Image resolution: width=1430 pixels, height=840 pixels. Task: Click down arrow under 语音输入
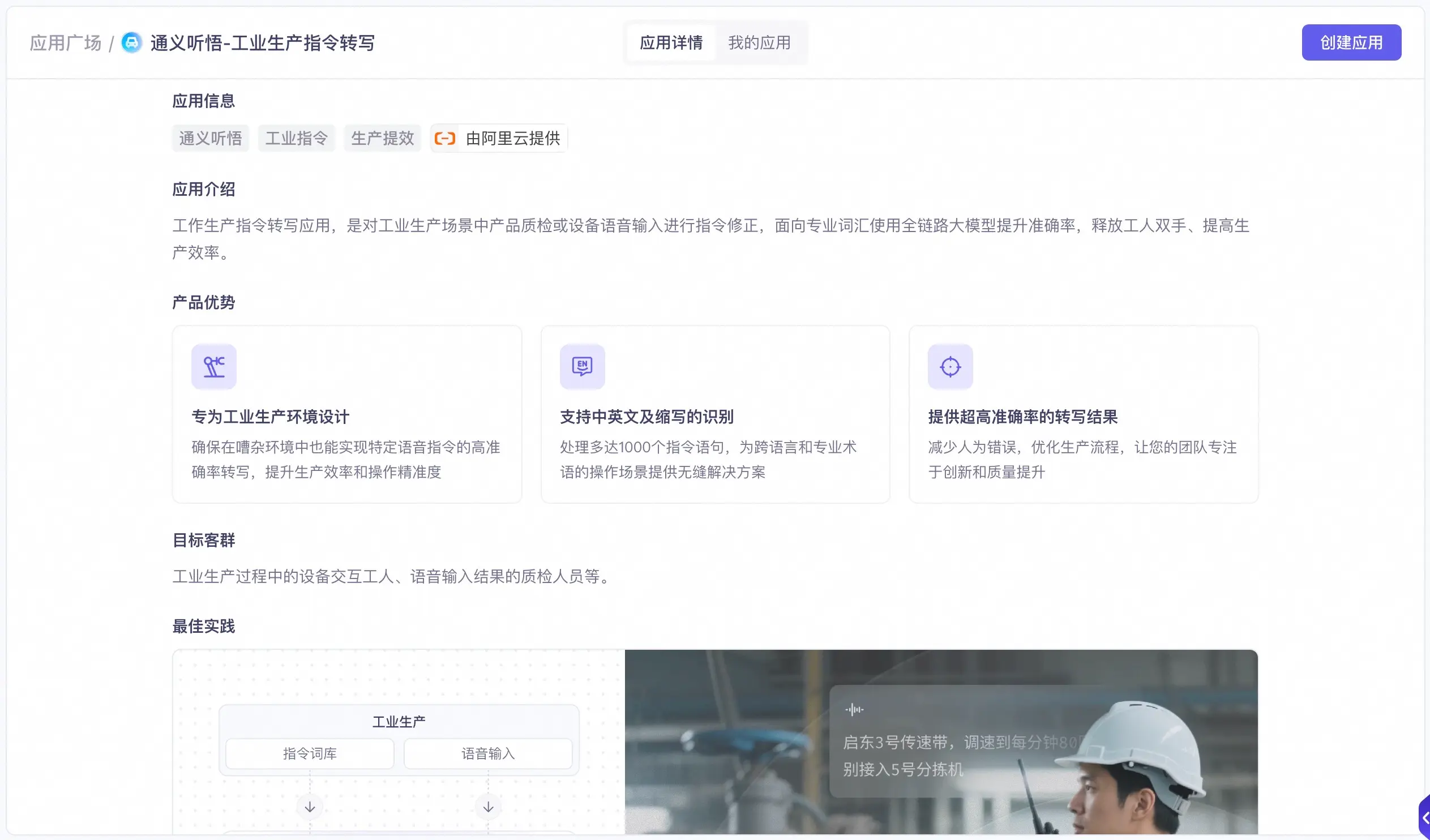tap(488, 807)
